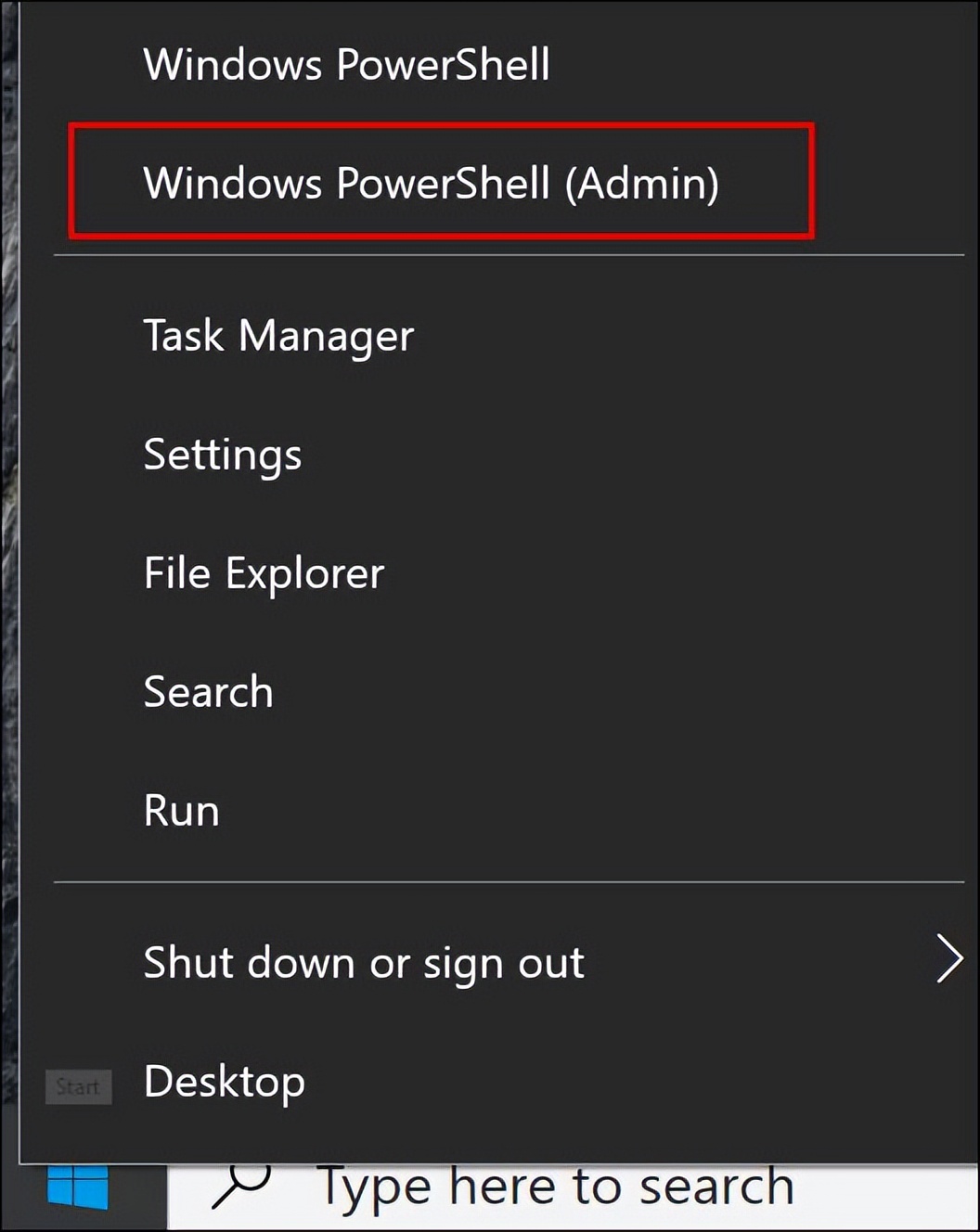
Task: Open the Run dialog entry
Action: tap(181, 809)
